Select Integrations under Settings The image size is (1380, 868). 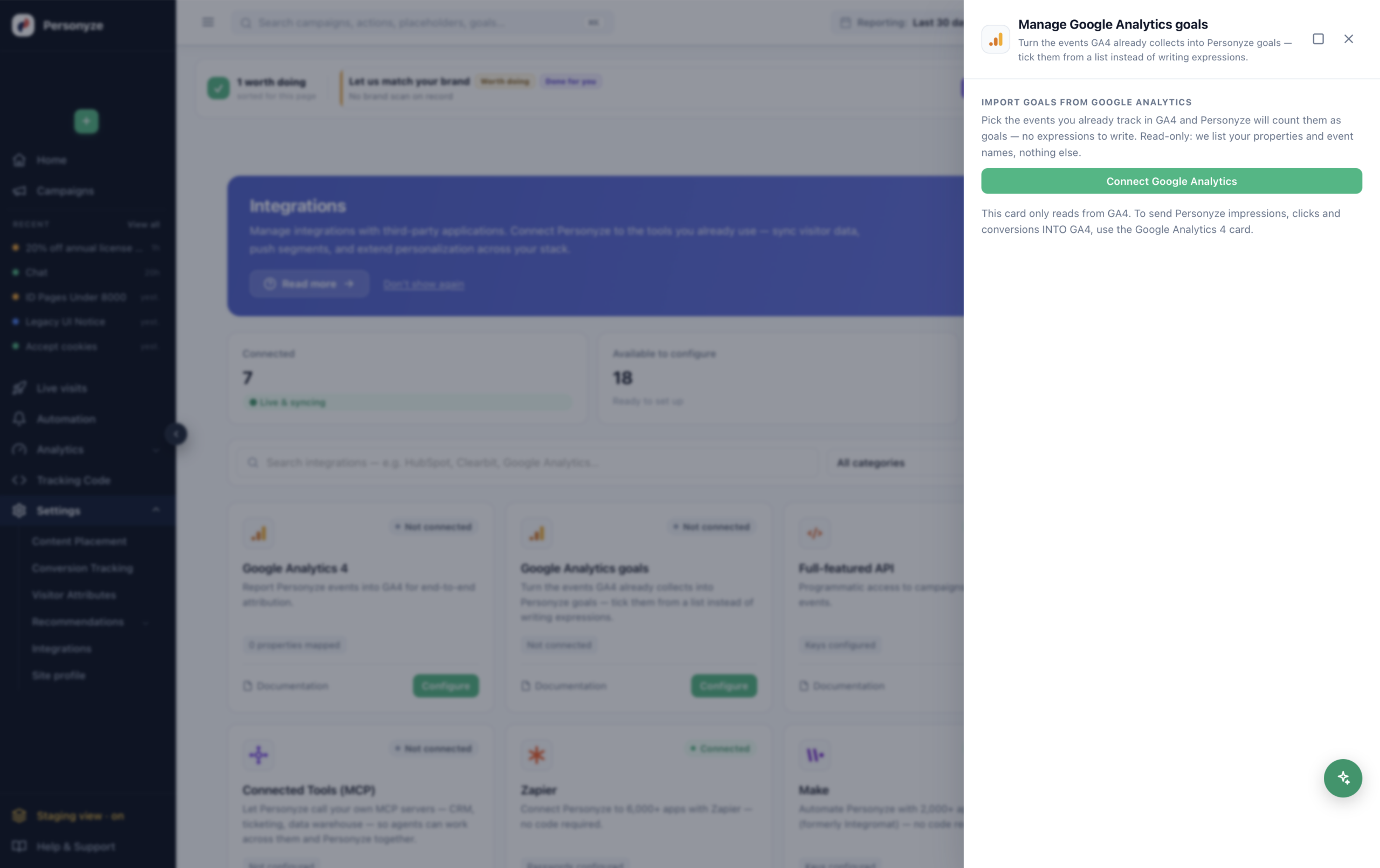coord(61,649)
